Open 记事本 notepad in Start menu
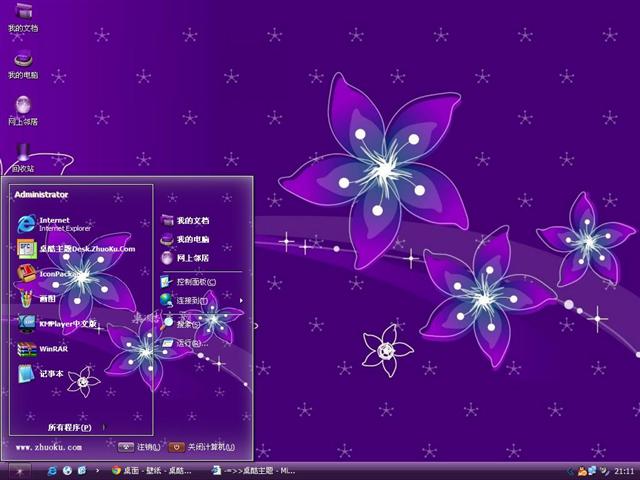640x480 pixels. coord(41,374)
